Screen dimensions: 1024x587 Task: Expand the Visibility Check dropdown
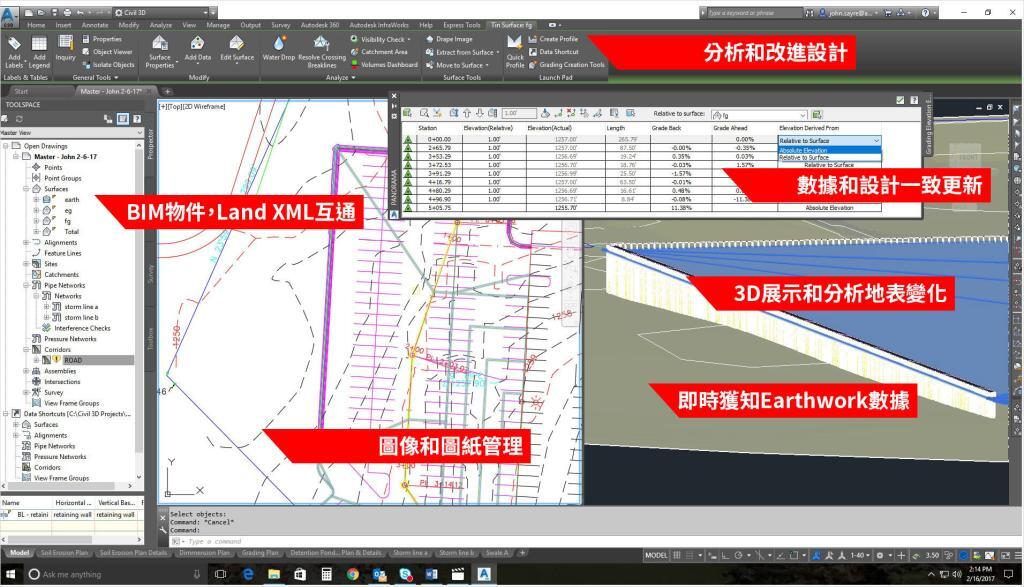409,40
